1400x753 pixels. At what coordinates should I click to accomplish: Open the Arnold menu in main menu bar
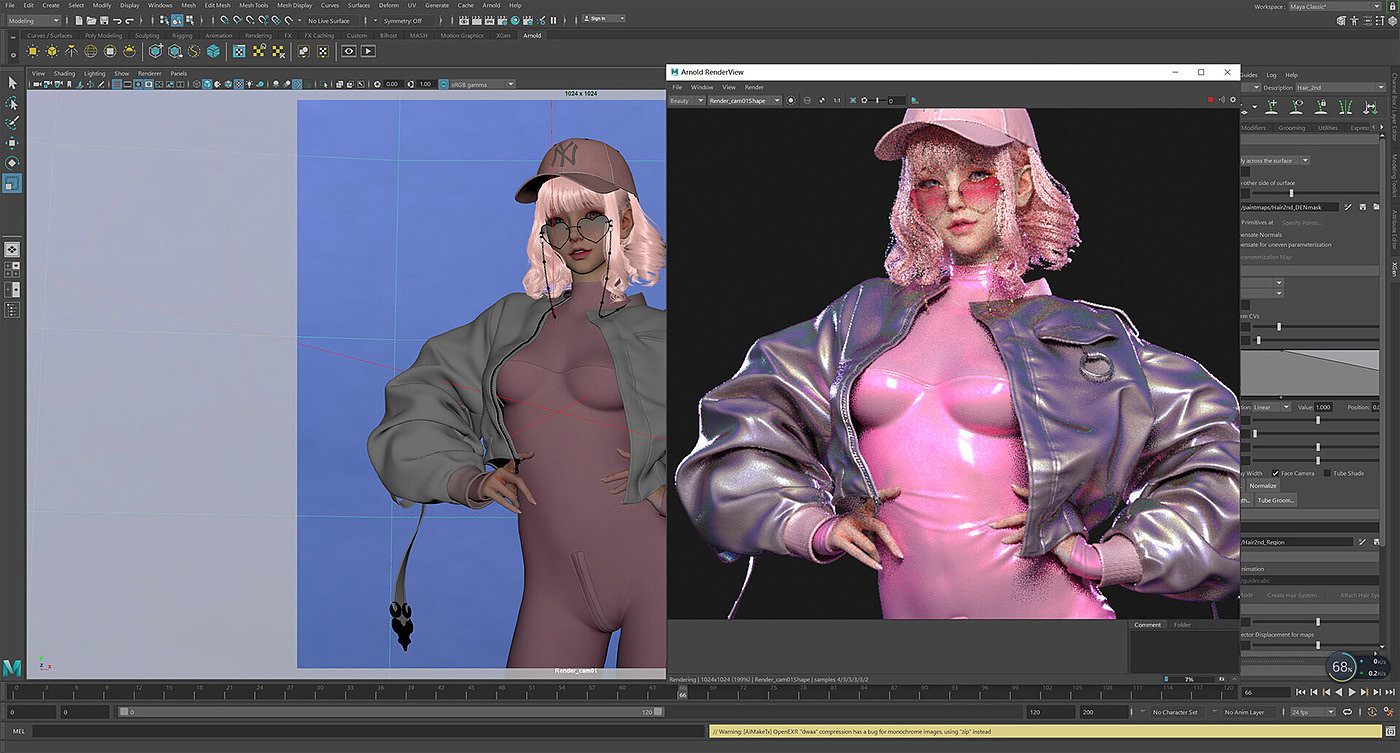pyautogui.click(x=491, y=5)
